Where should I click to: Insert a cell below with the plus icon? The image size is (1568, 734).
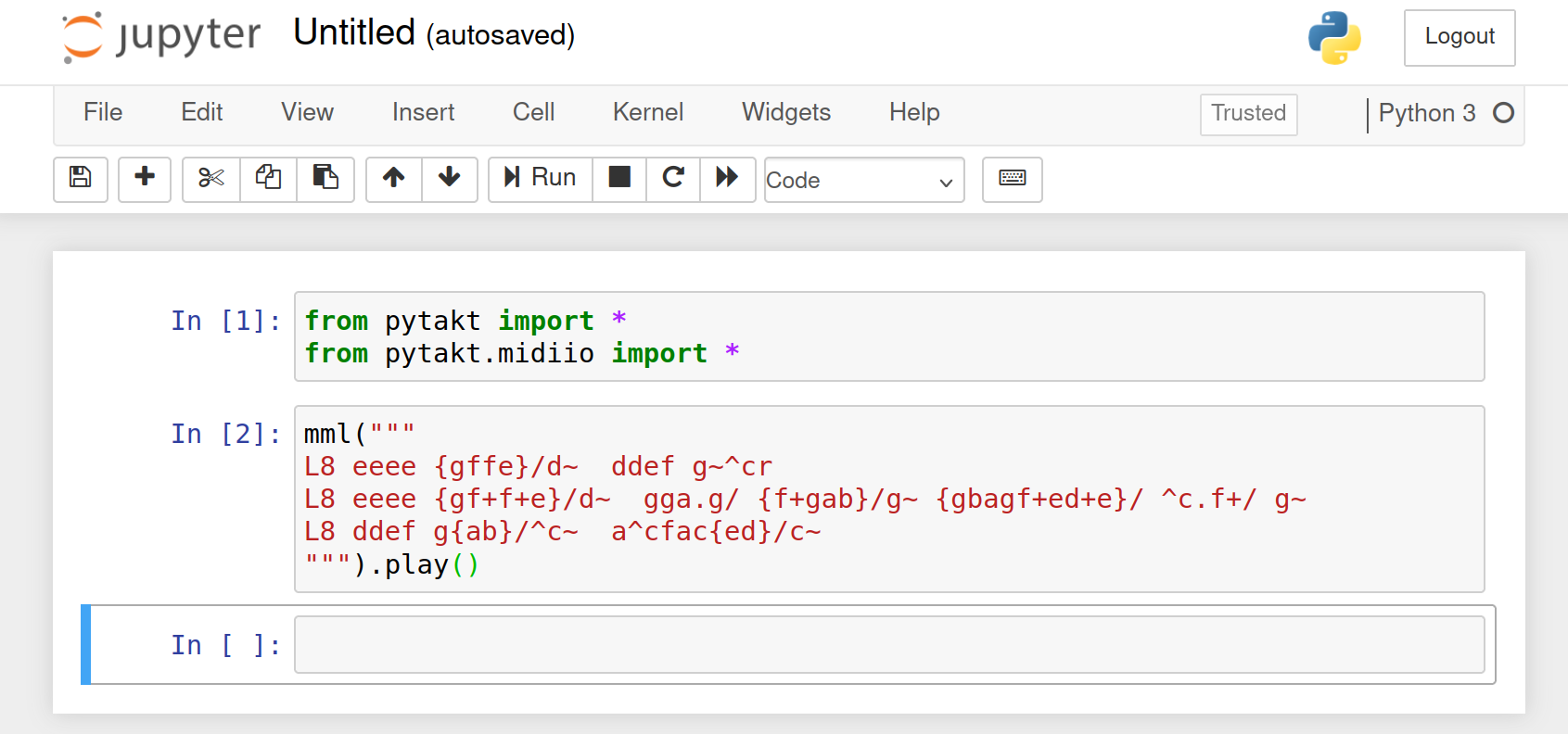tap(145, 178)
